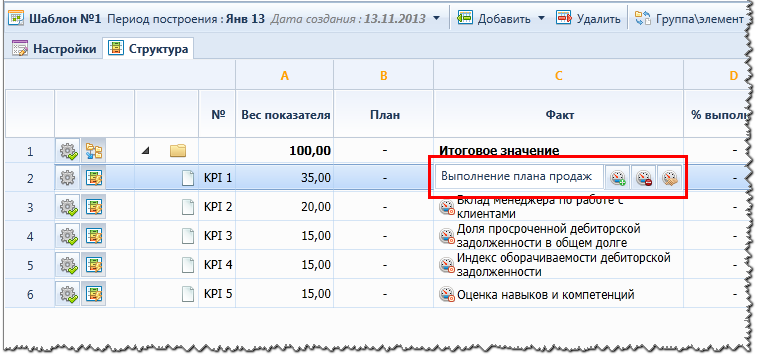Click table edit icon in KPI 5 row

click(93, 294)
